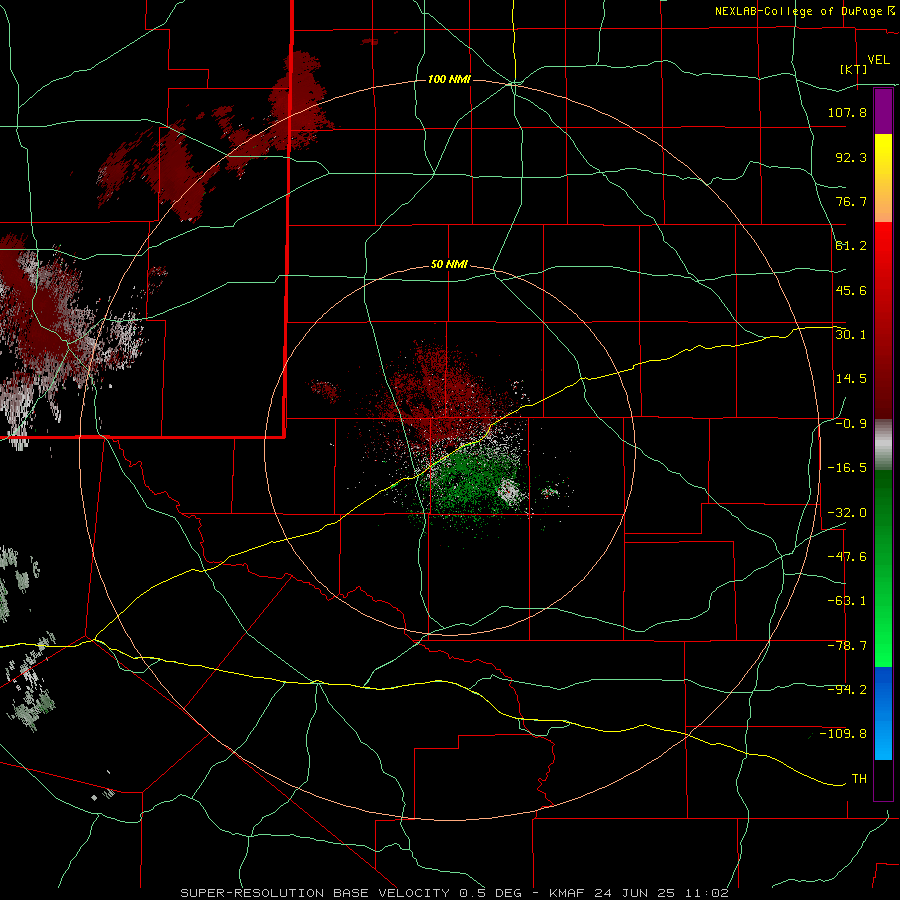Screen dimensions: 900x900
Task: Select the -109.8 velocity scale value
Action: click(x=843, y=734)
